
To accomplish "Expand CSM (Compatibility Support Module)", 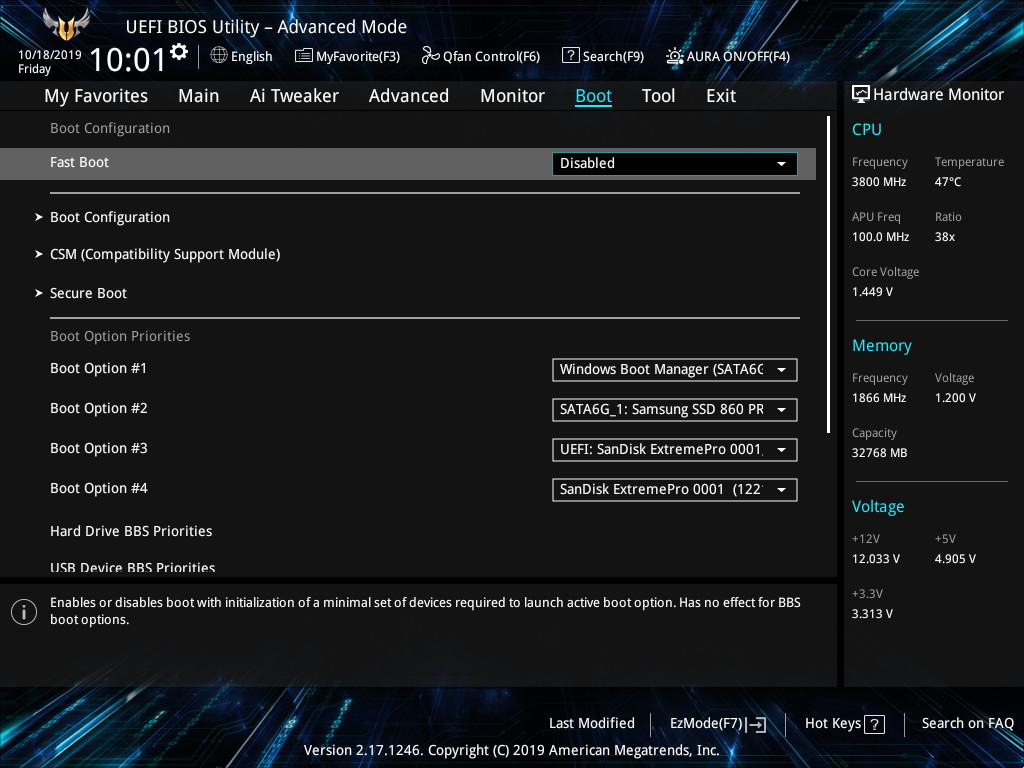I will pyautogui.click(x=165, y=254).
